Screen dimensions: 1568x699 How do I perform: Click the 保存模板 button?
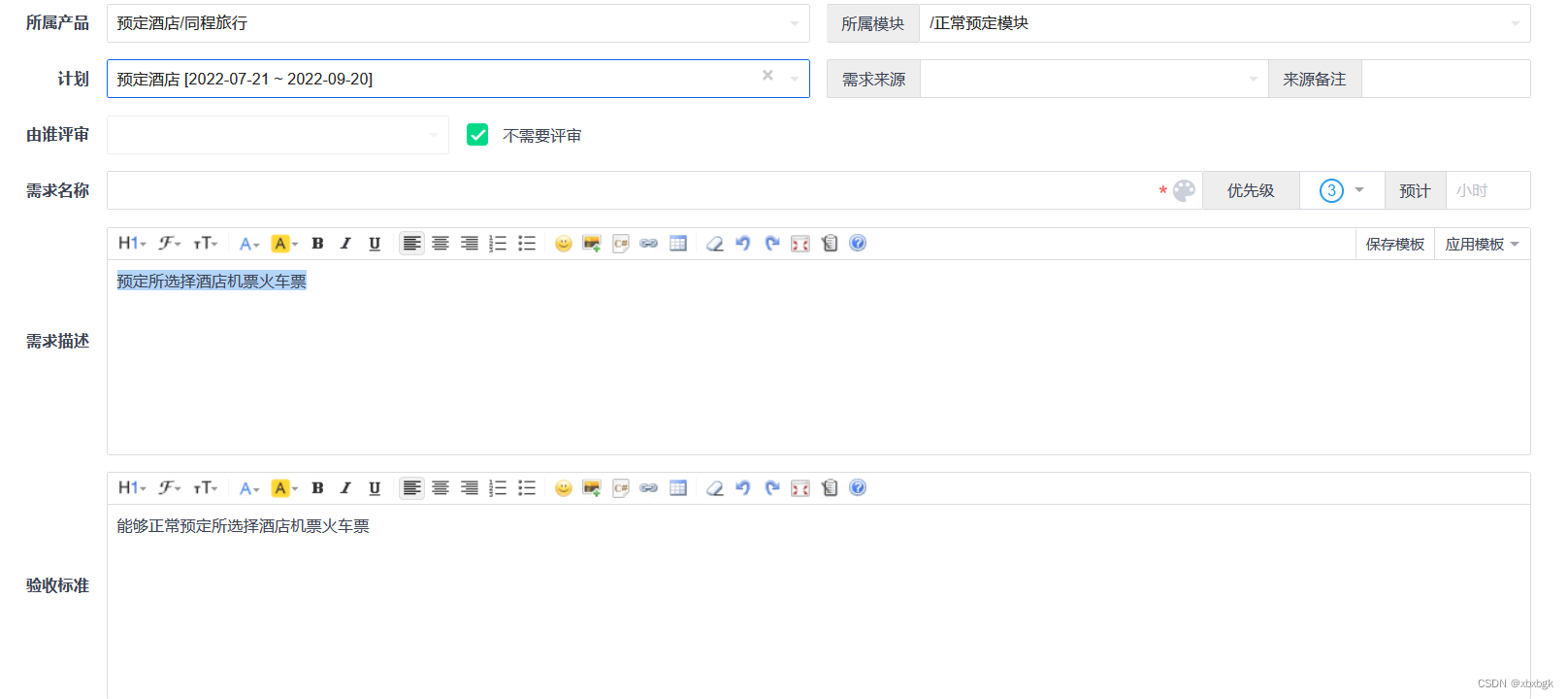(x=1395, y=244)
